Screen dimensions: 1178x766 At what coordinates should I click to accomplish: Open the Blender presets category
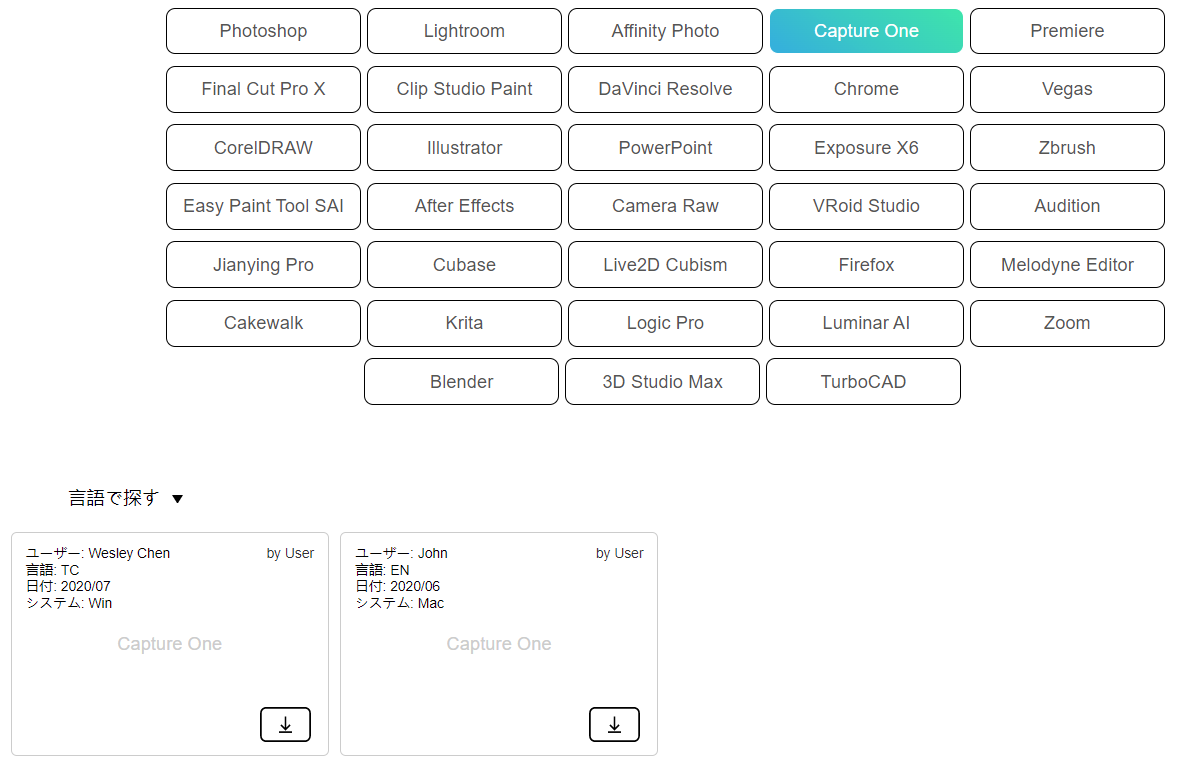pyautogui.click(x=461, y=382)
